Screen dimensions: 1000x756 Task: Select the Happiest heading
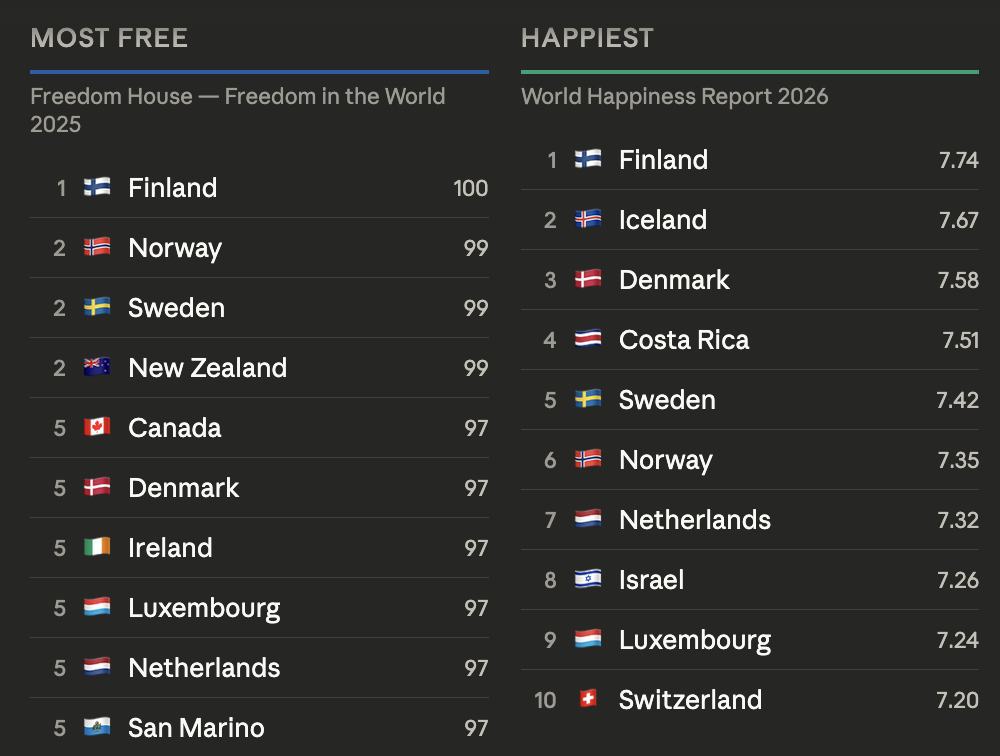[x=587, y=39]
